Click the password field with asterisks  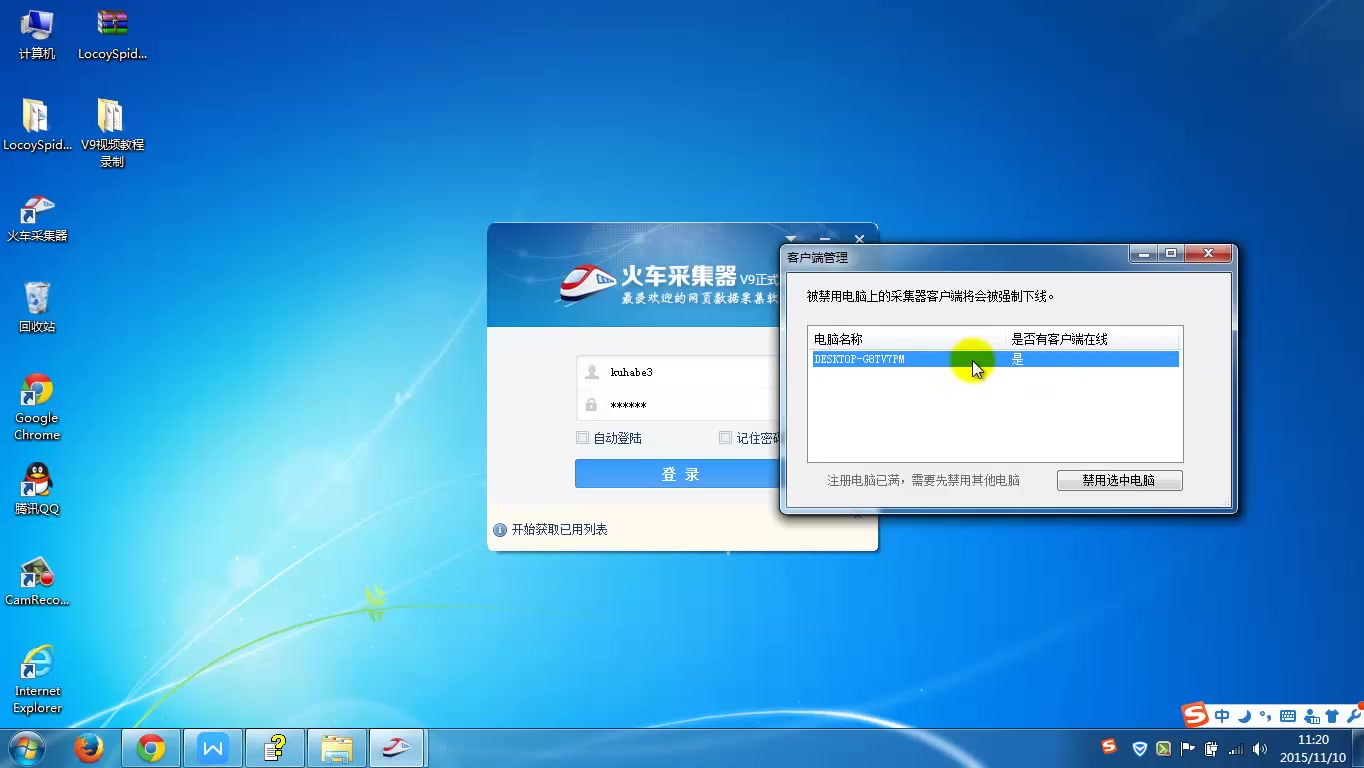tap(679, 405)
